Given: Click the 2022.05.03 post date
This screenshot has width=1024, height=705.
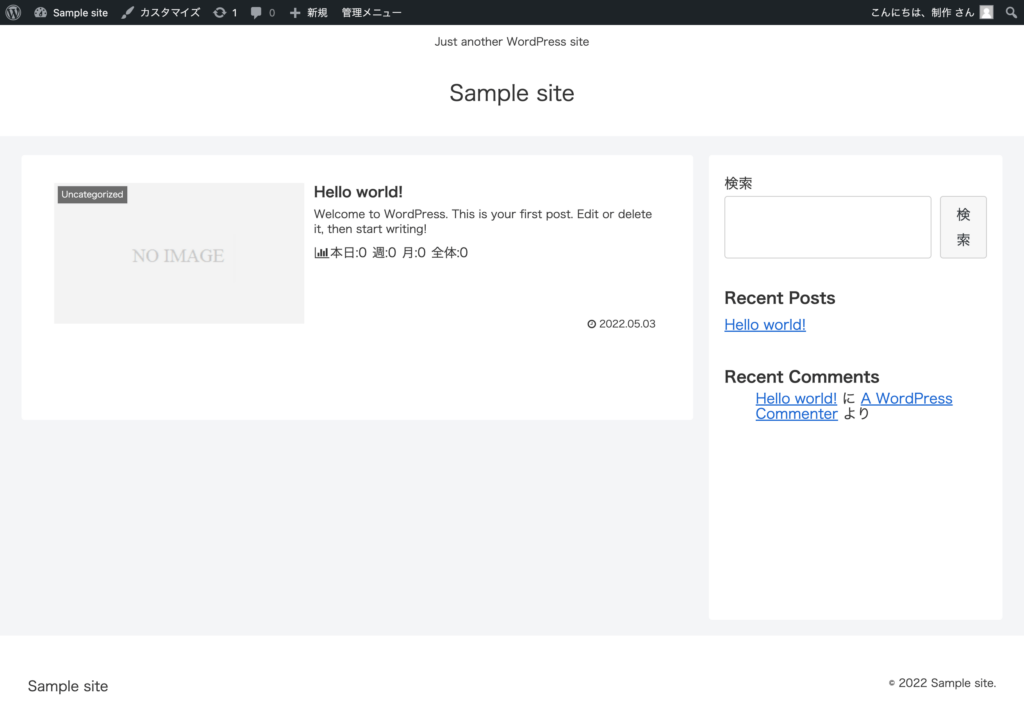Looking at the screenshot, I should 627,324.
